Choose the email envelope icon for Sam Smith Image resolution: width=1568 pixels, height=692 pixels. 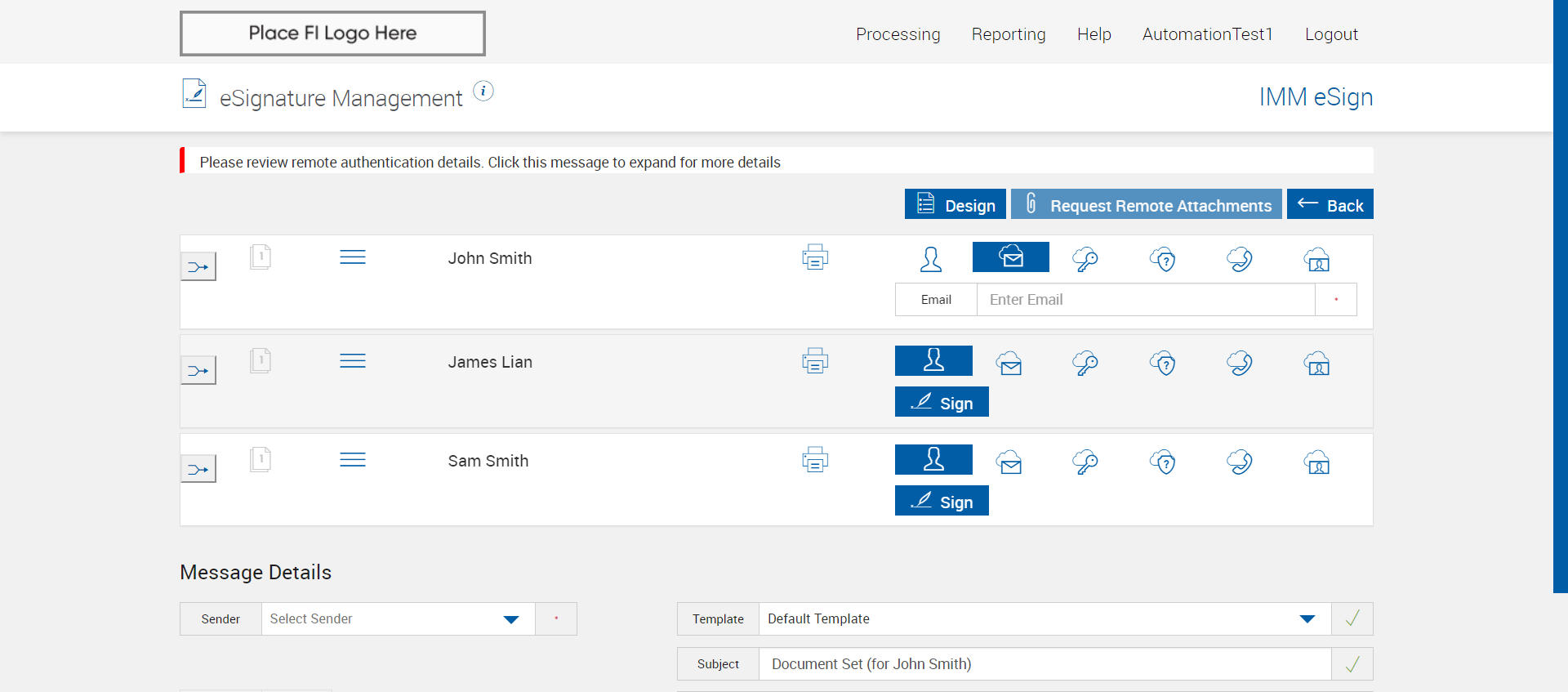pos(1009,462)
